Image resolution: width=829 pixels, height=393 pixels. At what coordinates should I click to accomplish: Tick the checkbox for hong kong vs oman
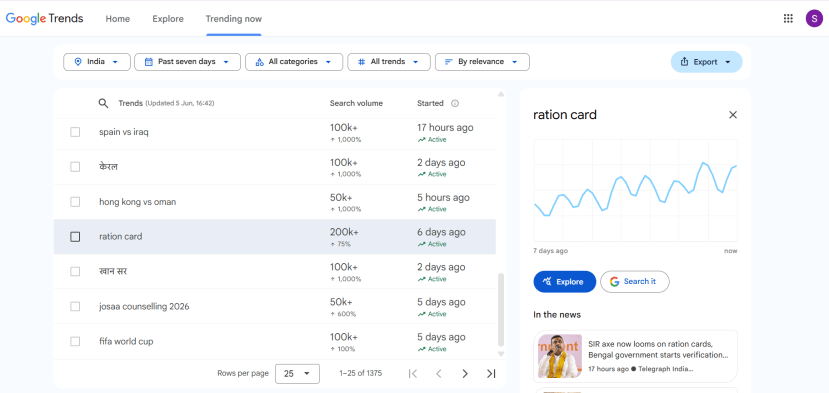[x=75, y=202]
